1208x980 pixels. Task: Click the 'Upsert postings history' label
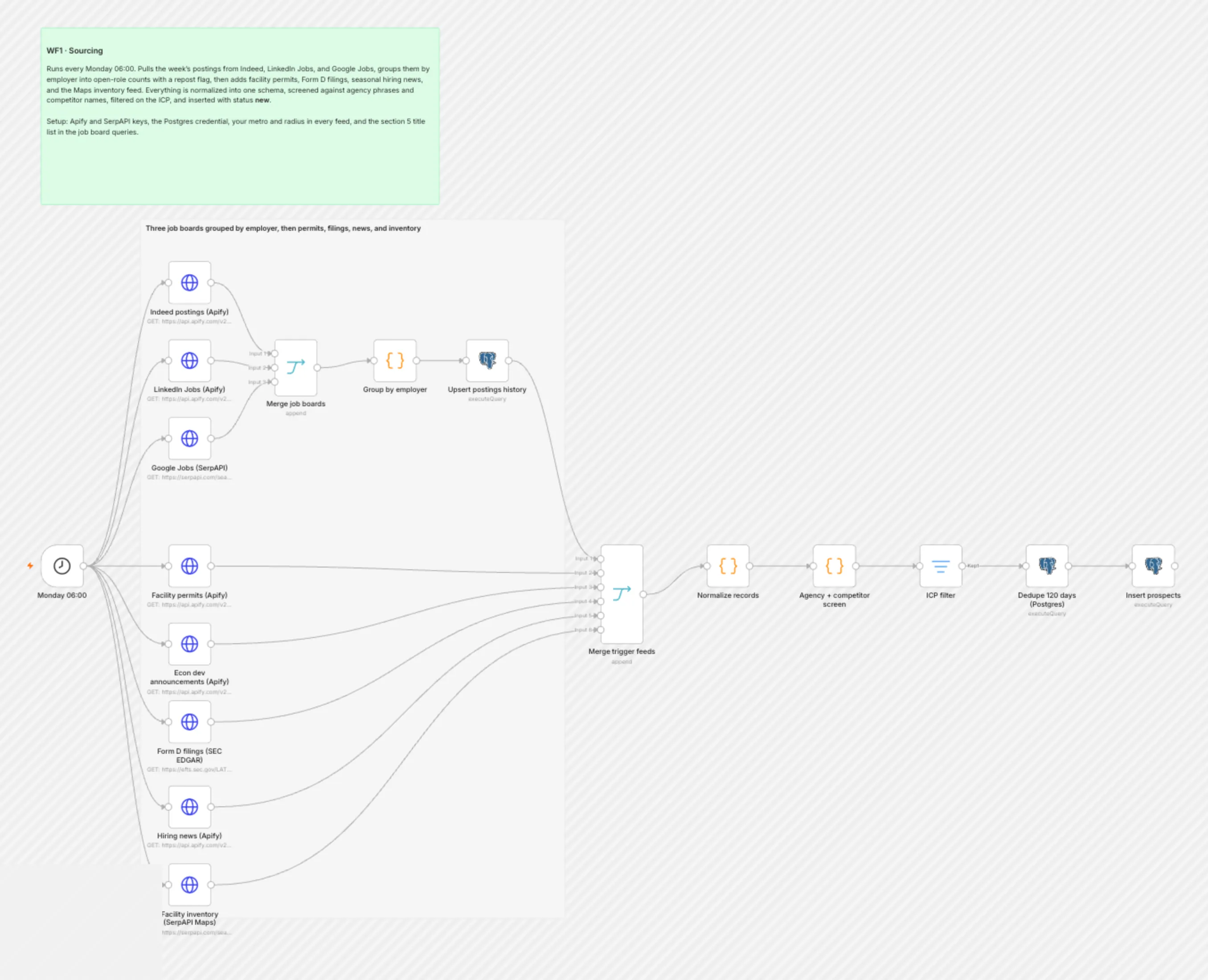[487, 389]
